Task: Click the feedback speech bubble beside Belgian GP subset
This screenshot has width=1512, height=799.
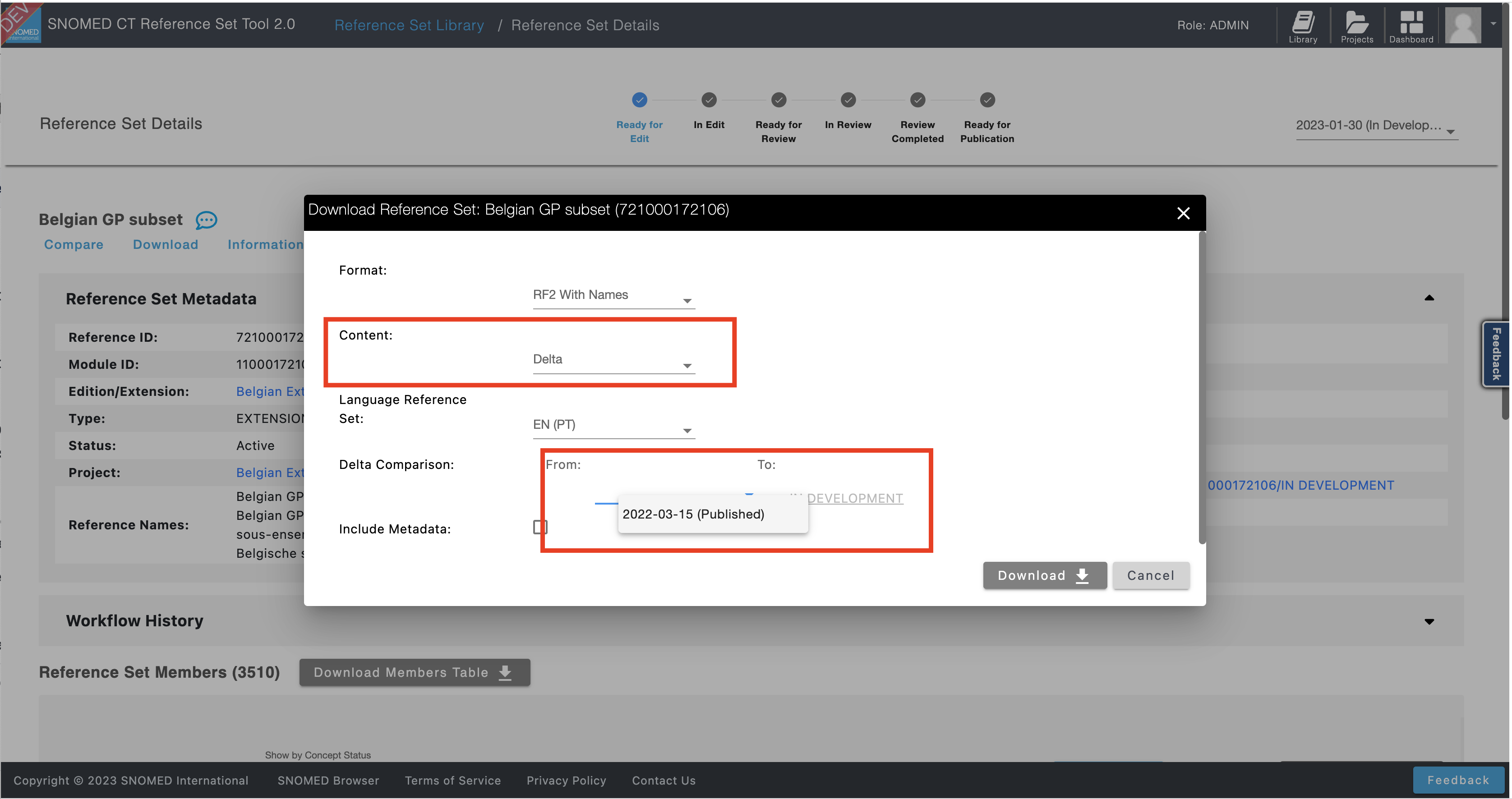Action: [x=206, y=220]
